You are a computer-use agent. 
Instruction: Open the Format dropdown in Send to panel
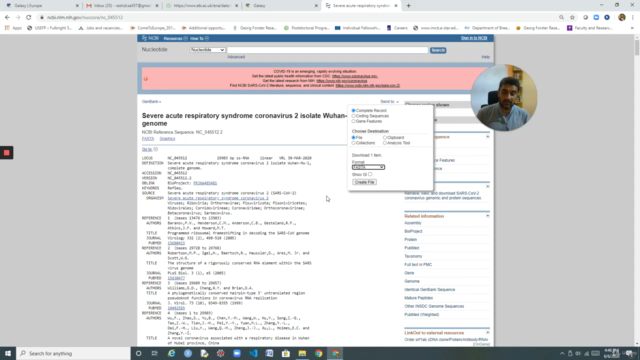pyautogui.click(x=368, y=167)
